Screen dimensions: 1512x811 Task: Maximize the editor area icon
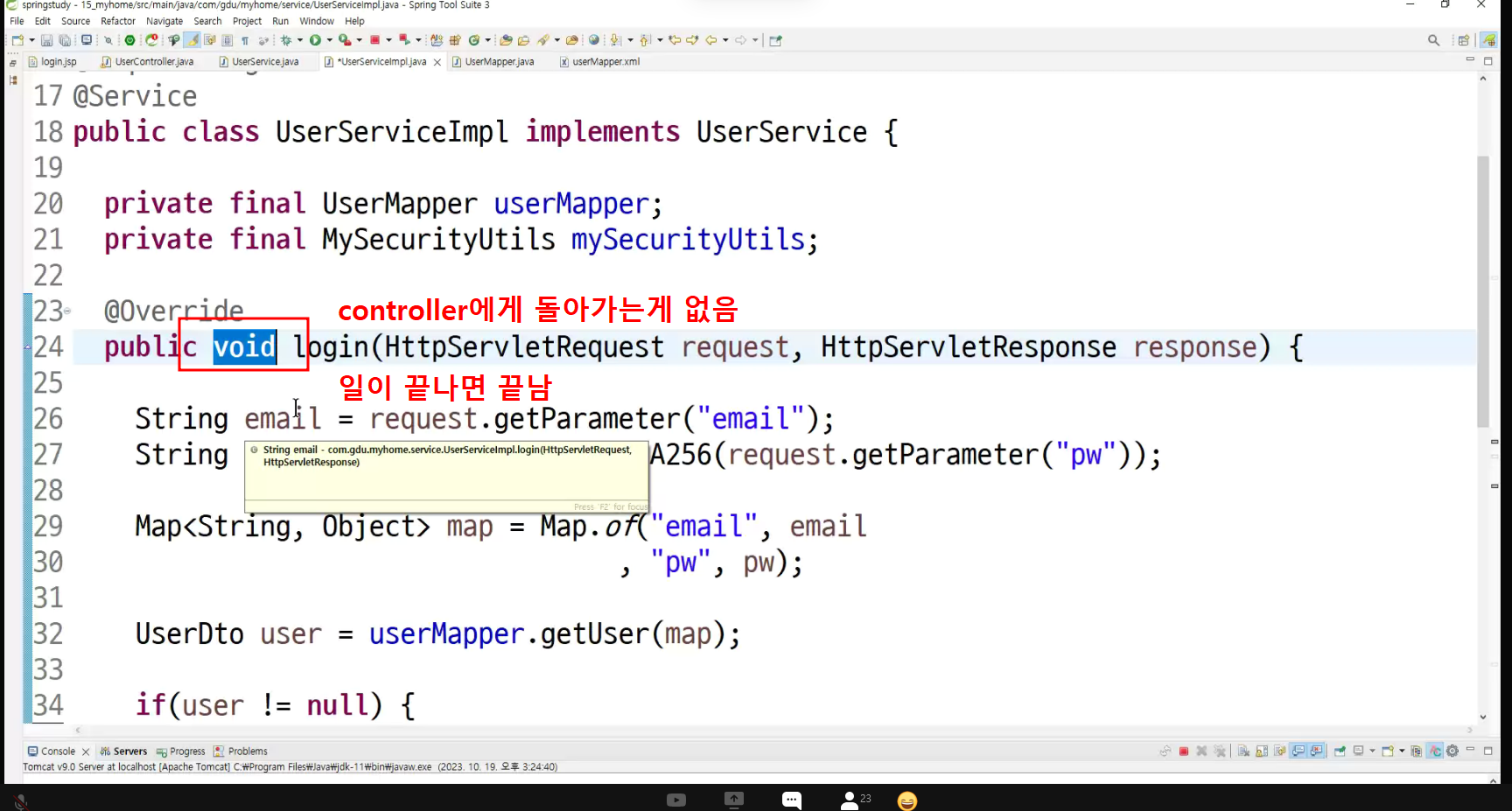(1488, 60)
